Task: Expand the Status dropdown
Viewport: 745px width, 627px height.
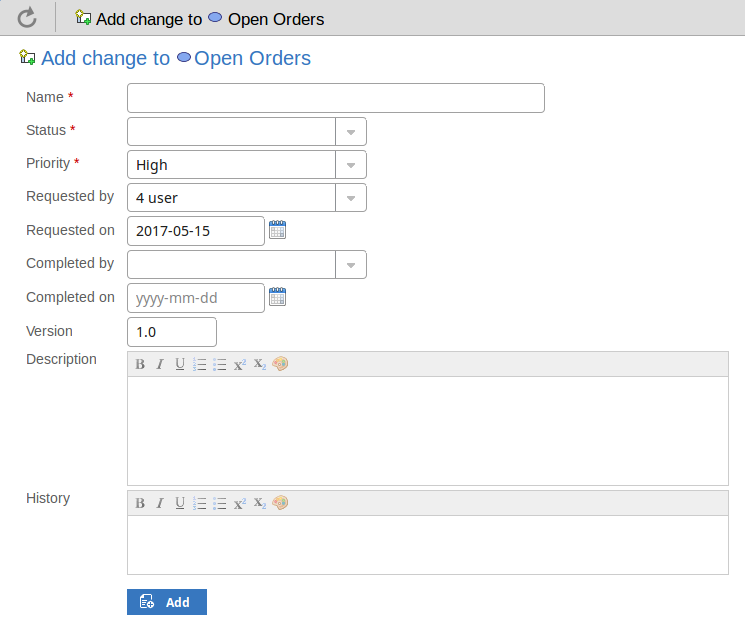Action: tap(351, 132)
